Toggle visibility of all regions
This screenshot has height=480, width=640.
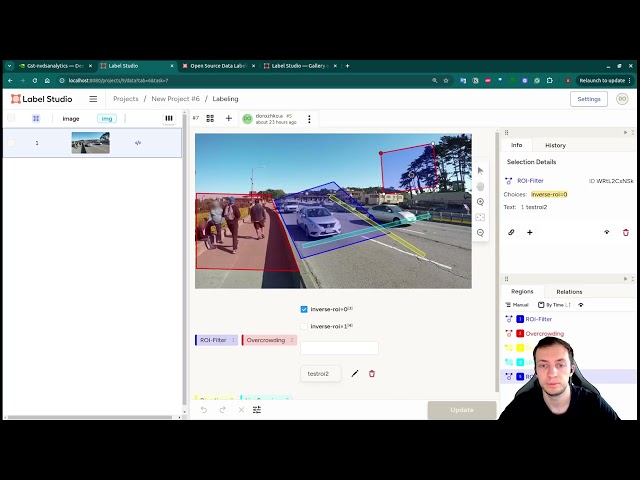coord(581,305)
